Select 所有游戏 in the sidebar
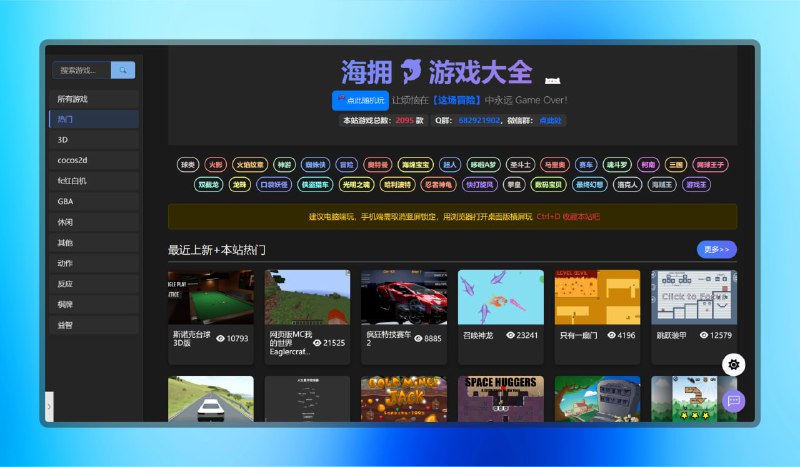Image resolution: width=800 pixels, height=467 pixels. pyautogui.click(x=94, y=99)
